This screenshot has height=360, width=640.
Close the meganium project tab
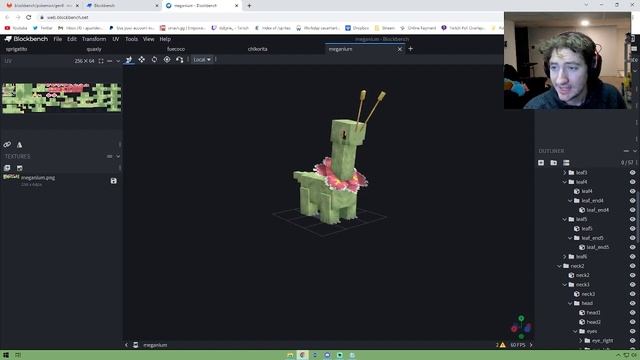[400, 49]
